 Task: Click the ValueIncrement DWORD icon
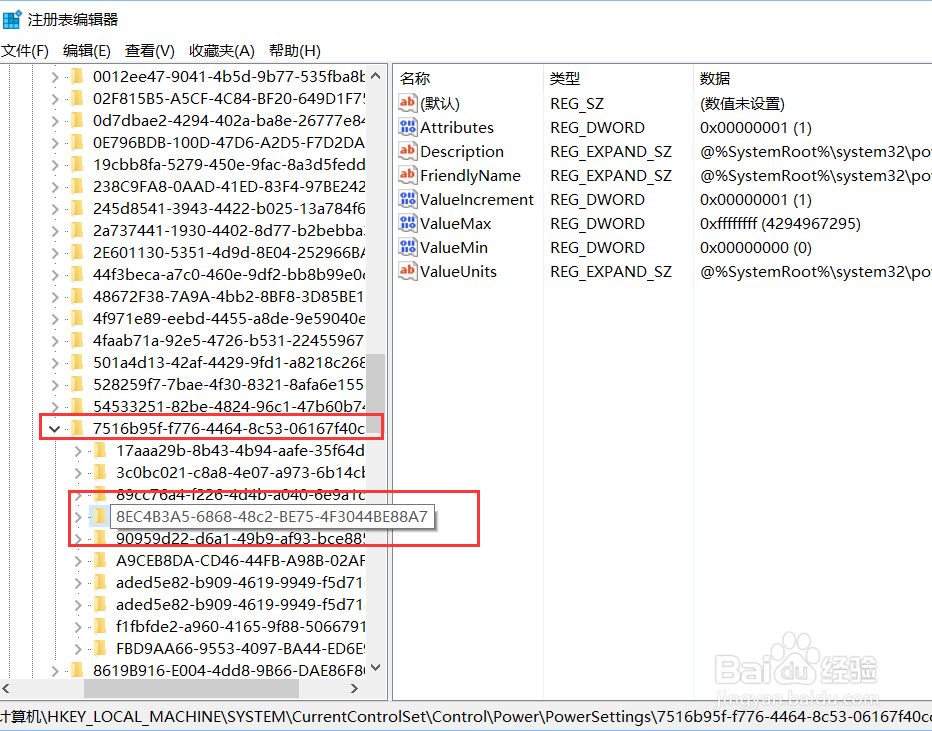click(408, 199)
